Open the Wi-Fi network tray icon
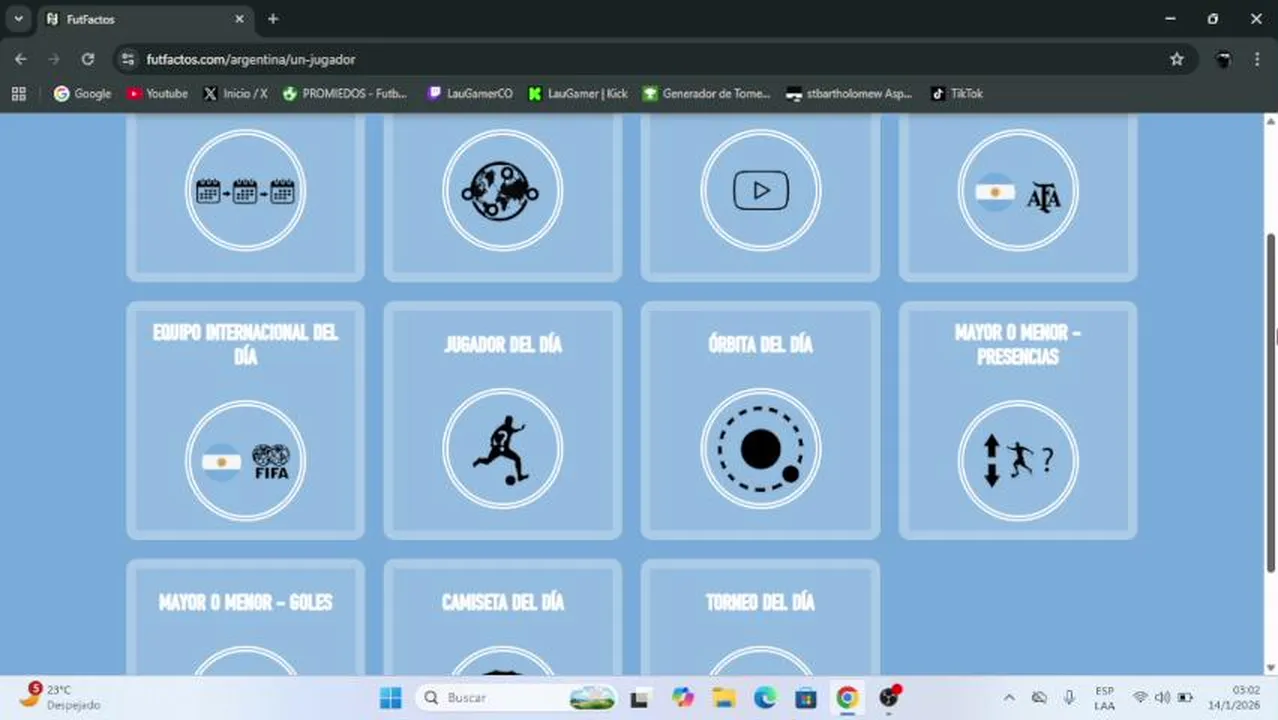The width and height of the screenshot is (1278, 720). tap(1140, 697)
